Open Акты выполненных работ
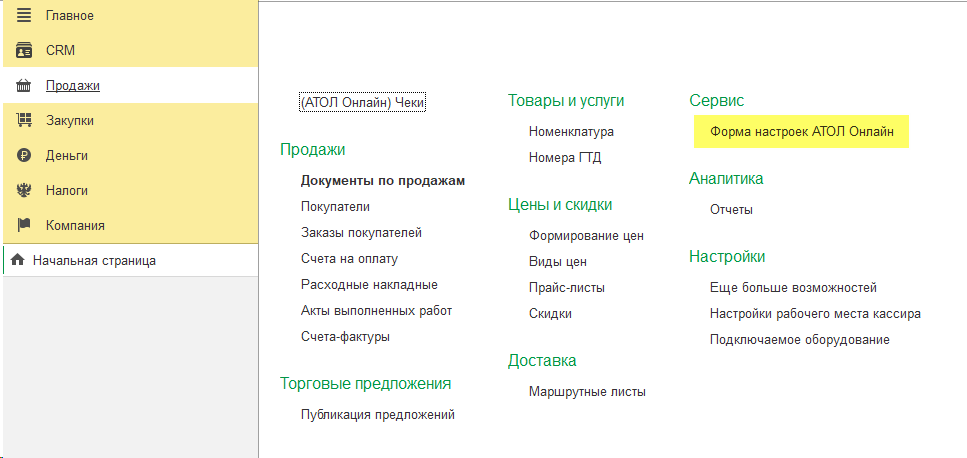 pyautogui.click(x=377, y=310)
